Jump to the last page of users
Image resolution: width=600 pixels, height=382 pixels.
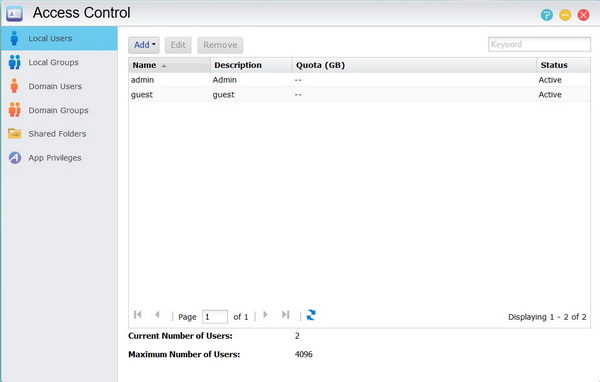[285, 315]
